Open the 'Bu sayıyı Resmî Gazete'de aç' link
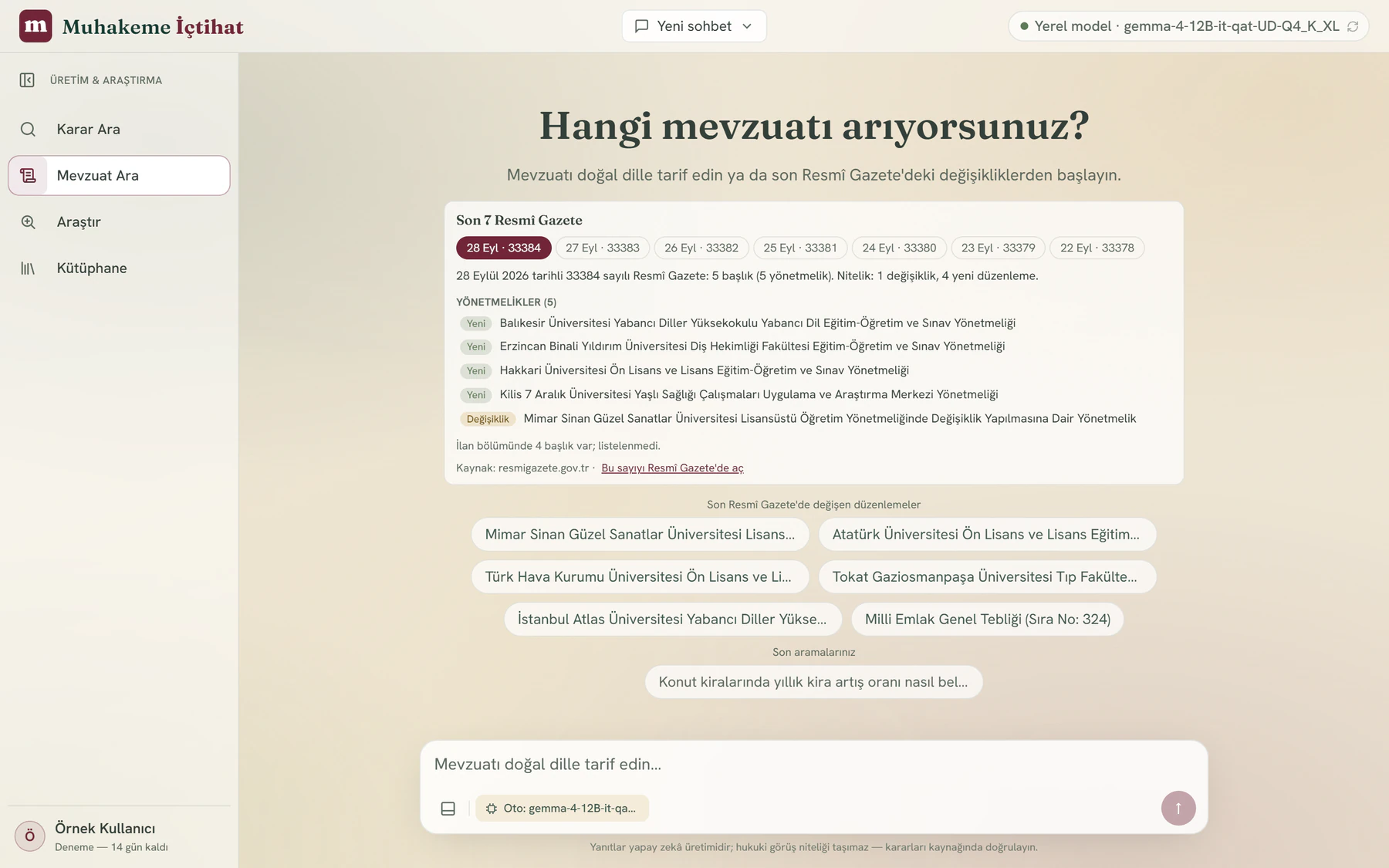 672,468
